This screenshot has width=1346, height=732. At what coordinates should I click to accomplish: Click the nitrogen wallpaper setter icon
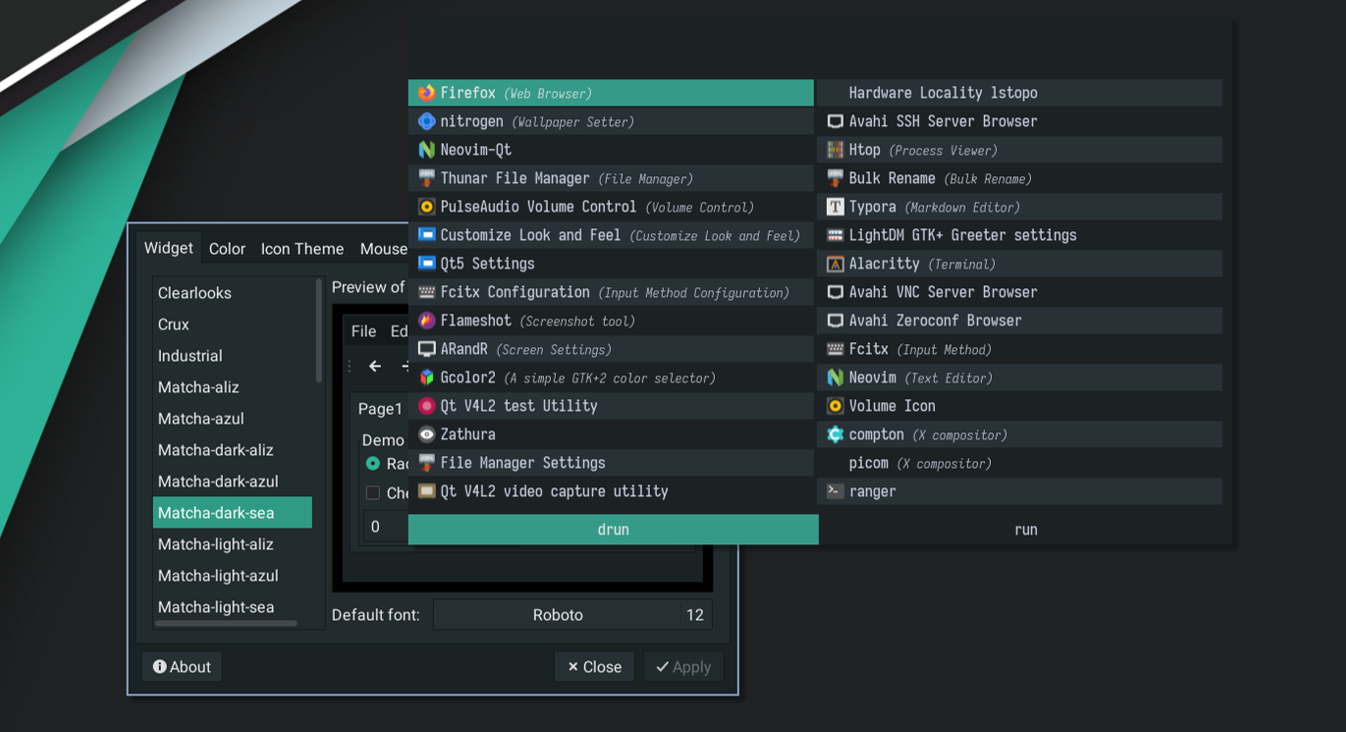coord(427,121)
